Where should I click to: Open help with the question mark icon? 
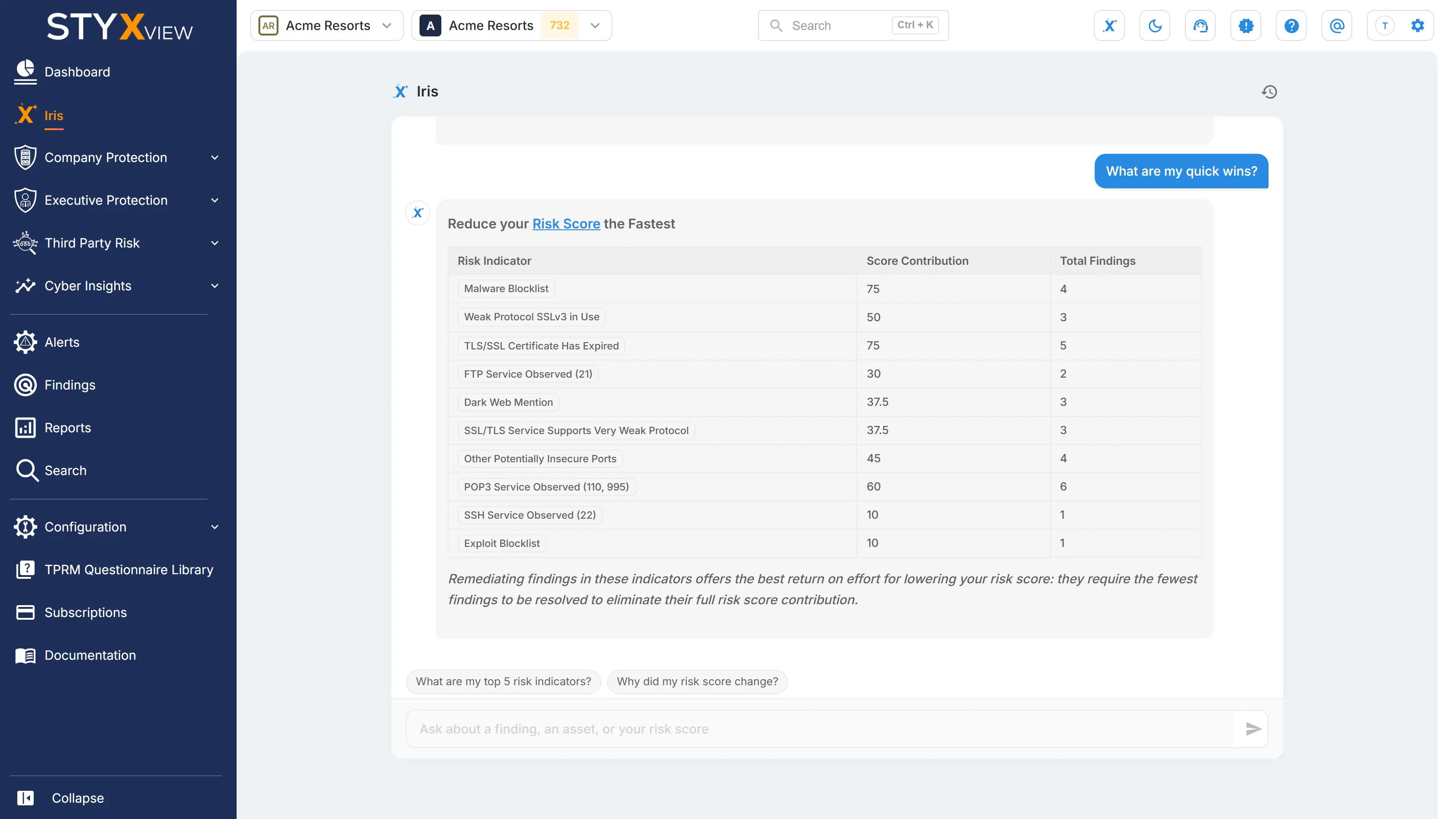point(1291,25)
